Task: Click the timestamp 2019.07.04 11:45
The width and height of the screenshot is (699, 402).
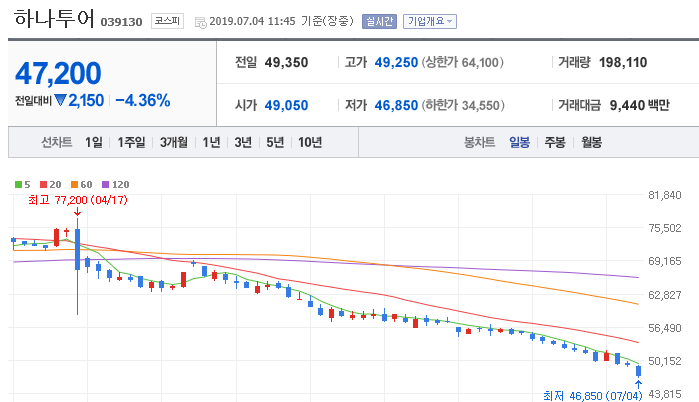Action: point(252,21)
